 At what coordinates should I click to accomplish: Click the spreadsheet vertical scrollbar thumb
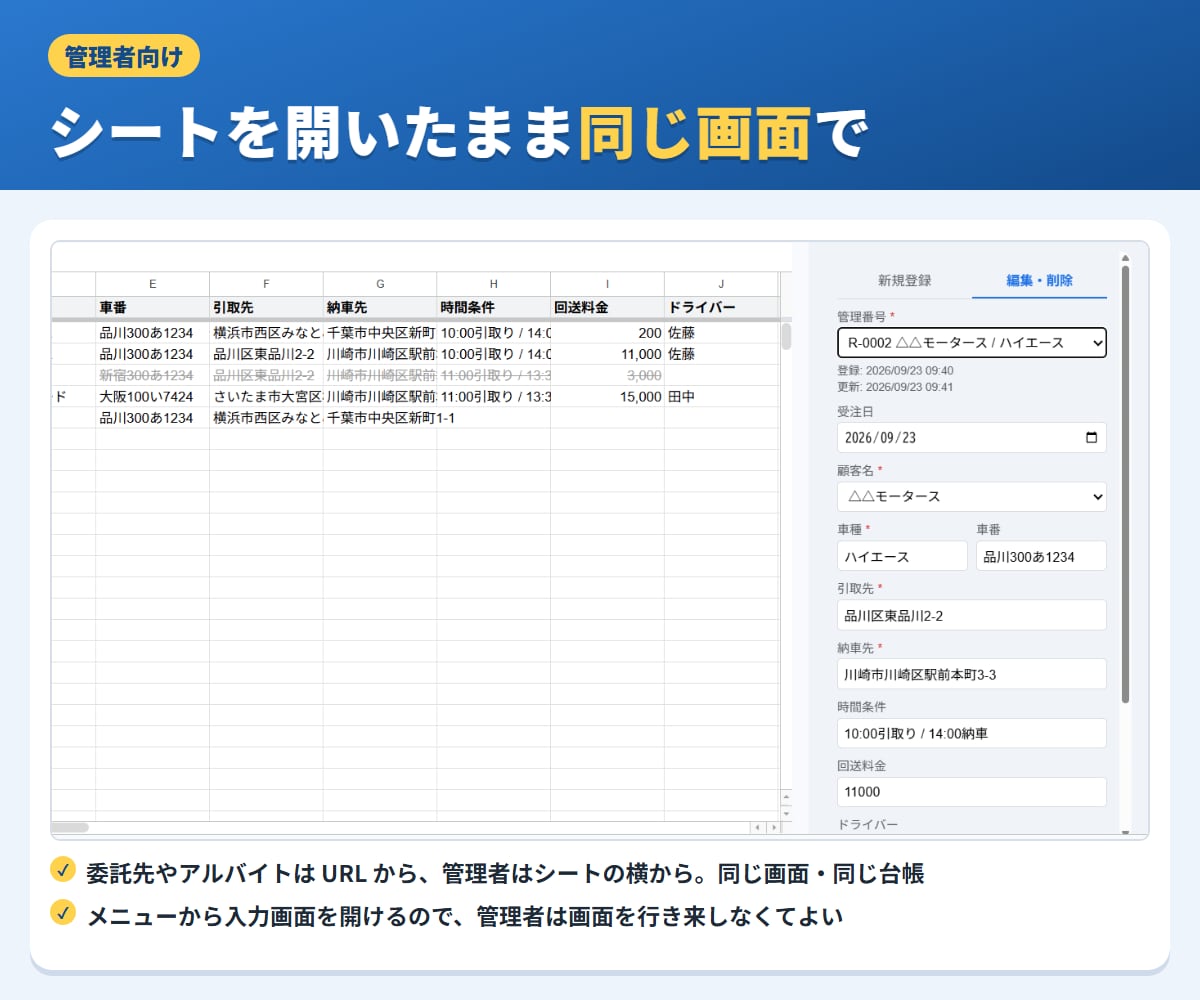[786, 336]
